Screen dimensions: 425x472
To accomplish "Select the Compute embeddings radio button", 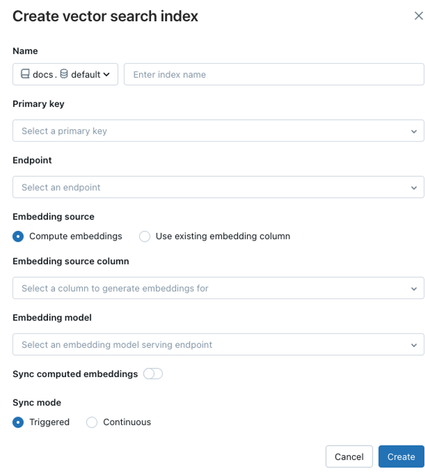I will pos(18,236).
